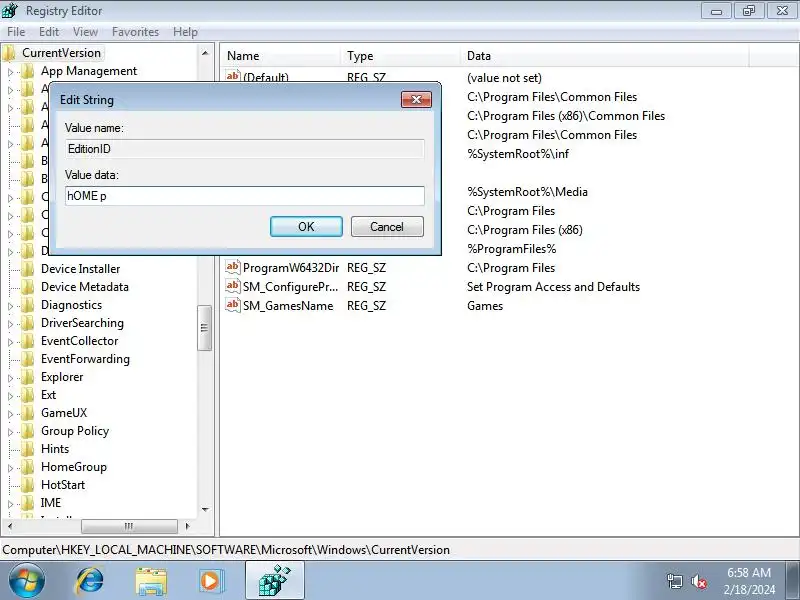The height and width of the screenshot is (600, 800).
Task: Open Windows Media Player from the taskbar
Action: [x=211, y=581]
